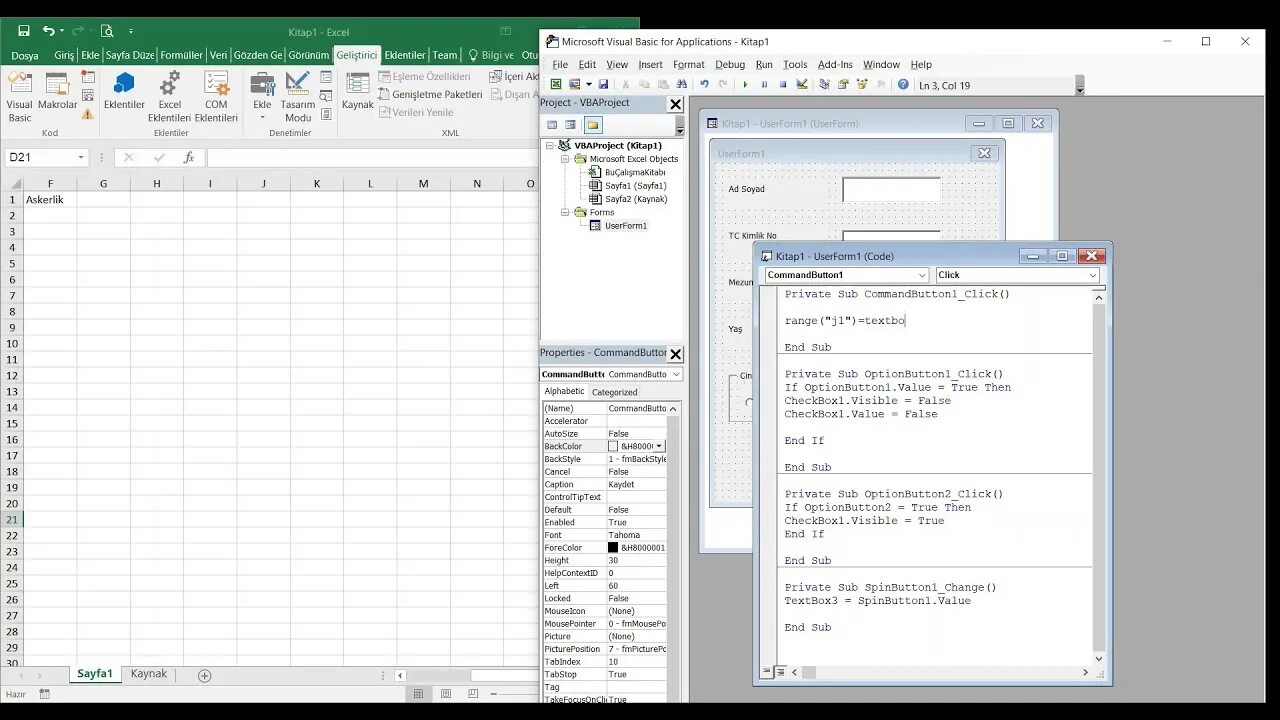Collapse the VBAProject (Kitap1) tree node

tap(550, 146)
